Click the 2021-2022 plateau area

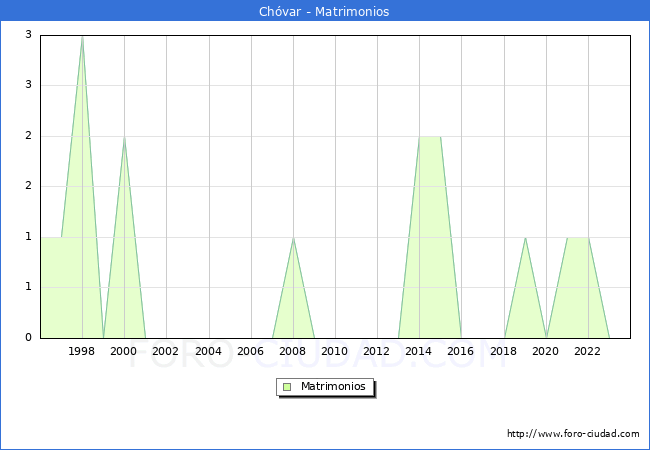[578, 288]
